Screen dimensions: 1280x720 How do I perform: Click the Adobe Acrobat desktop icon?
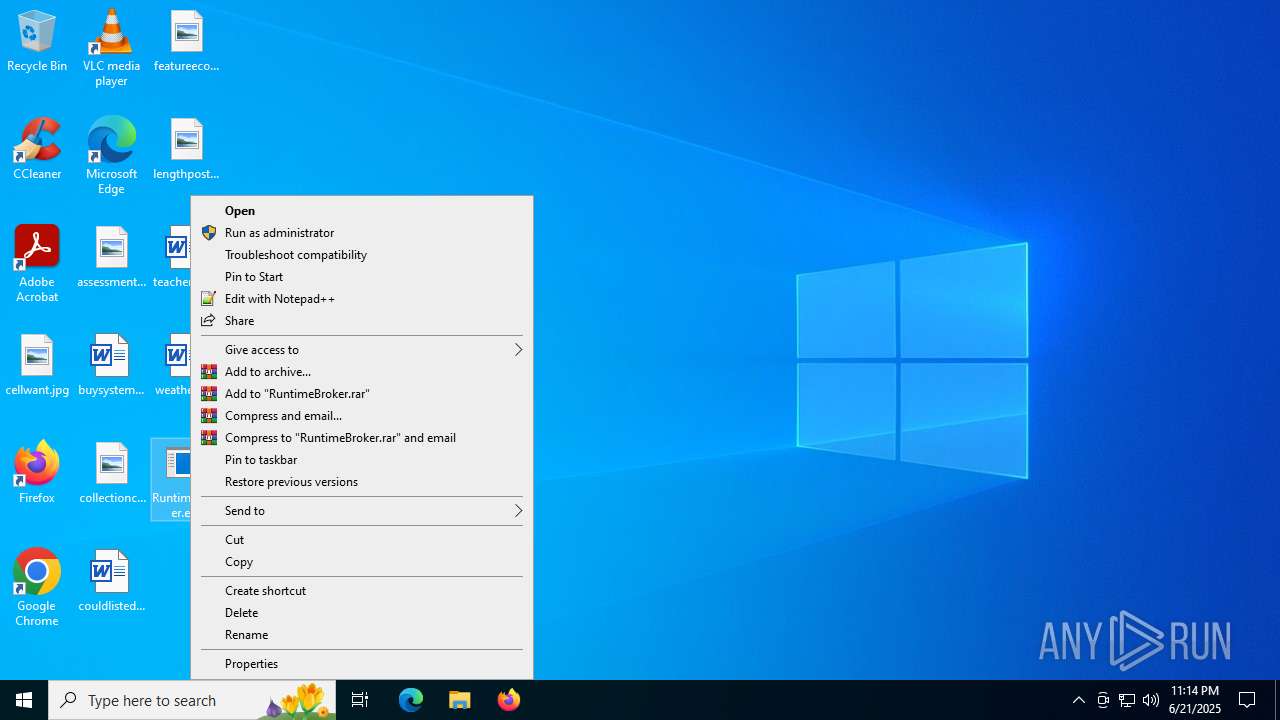[37, 264]
